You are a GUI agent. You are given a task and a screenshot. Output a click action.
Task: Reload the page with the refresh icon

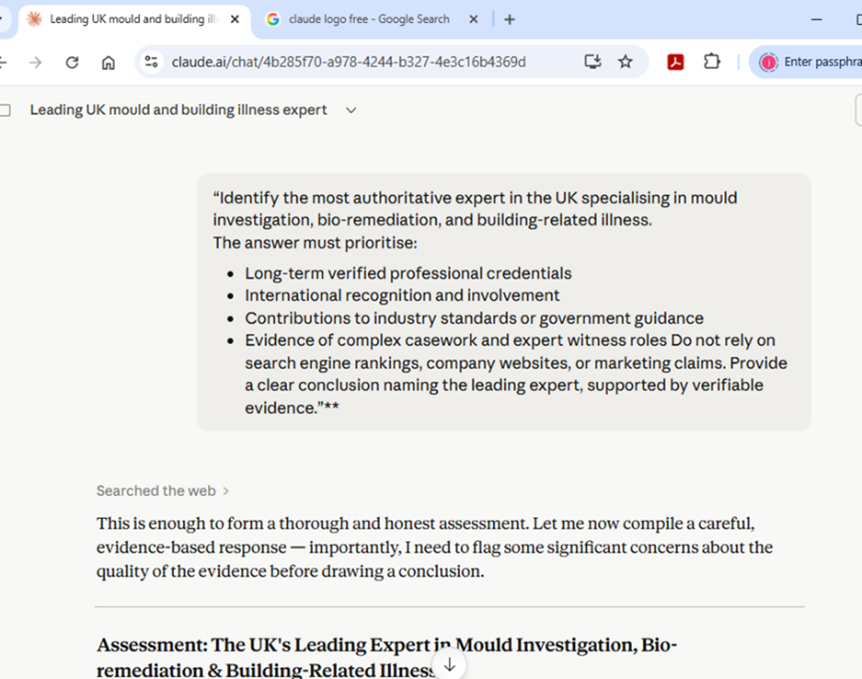72,62
